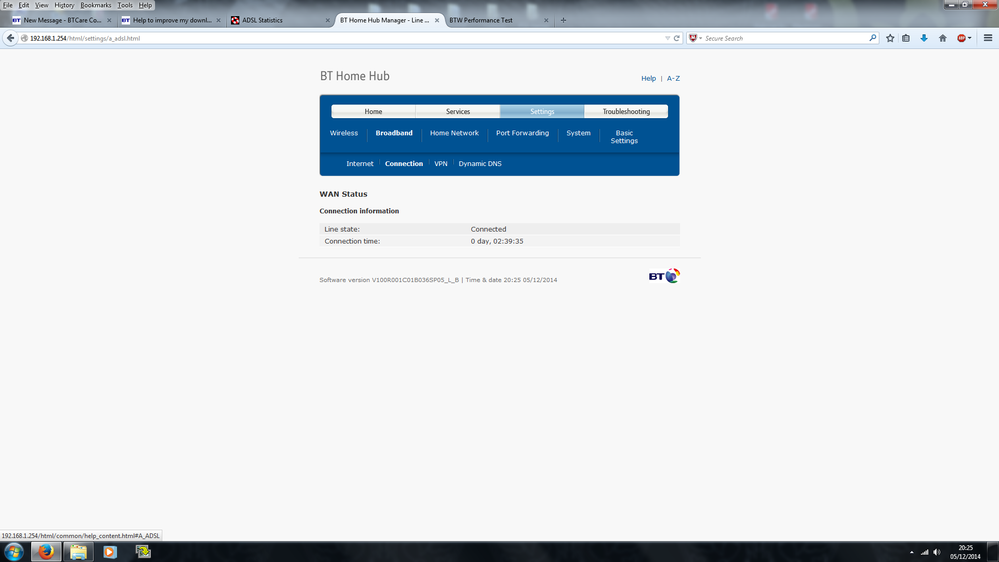Go to the Hub Home tab
The image size is (999, 562).
point(373,112)
